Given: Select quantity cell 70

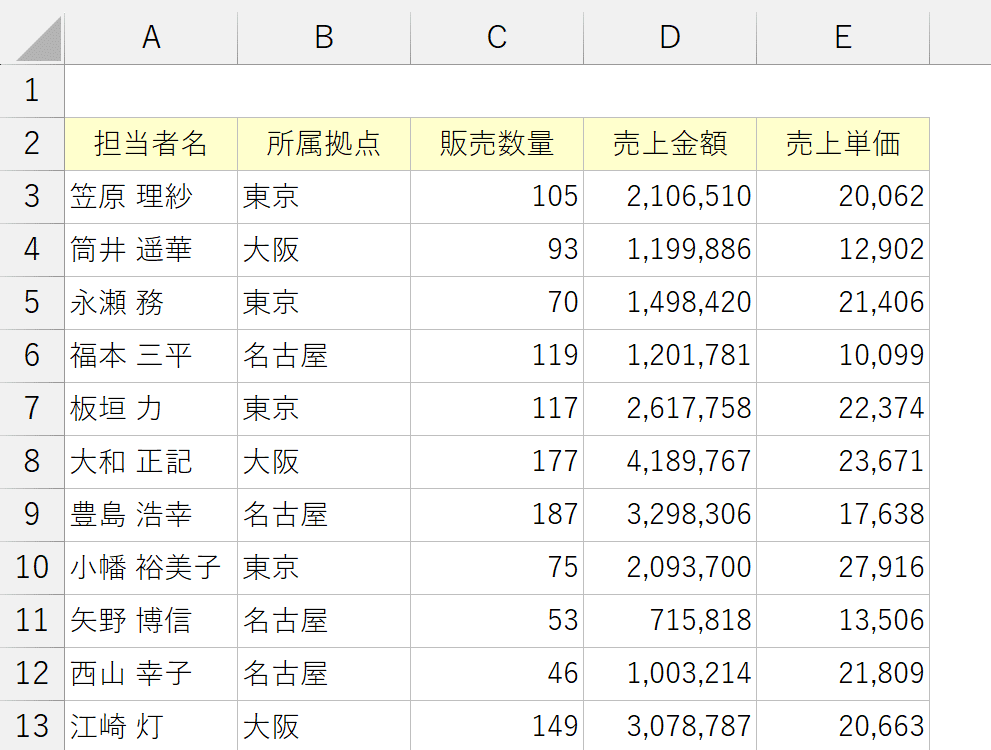Looking at the screenshot, I should coord(497,303).
